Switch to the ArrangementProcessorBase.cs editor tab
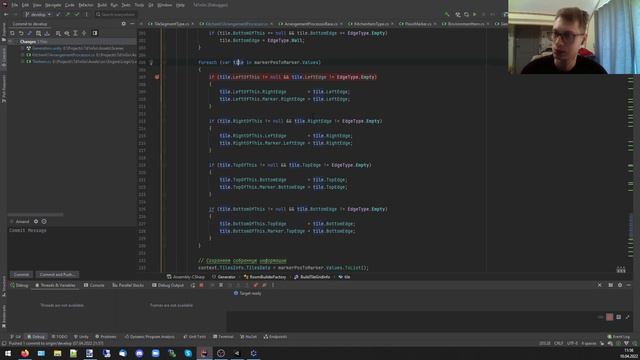The width and height of the screenshot is (640, 360). tap(310, 24)
